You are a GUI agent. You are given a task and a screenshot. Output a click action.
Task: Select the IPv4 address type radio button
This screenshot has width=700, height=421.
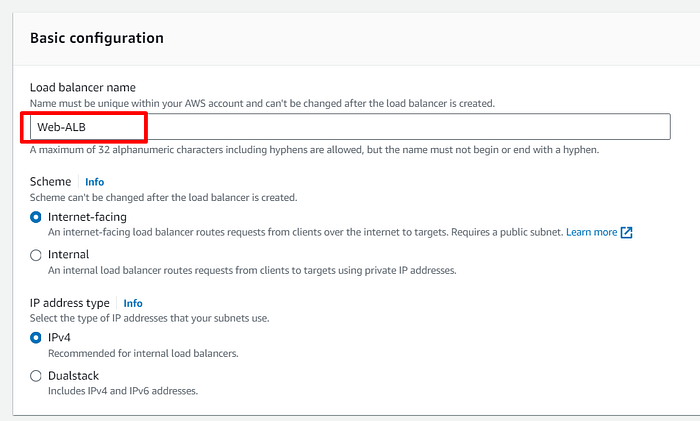tap(36, 338)
